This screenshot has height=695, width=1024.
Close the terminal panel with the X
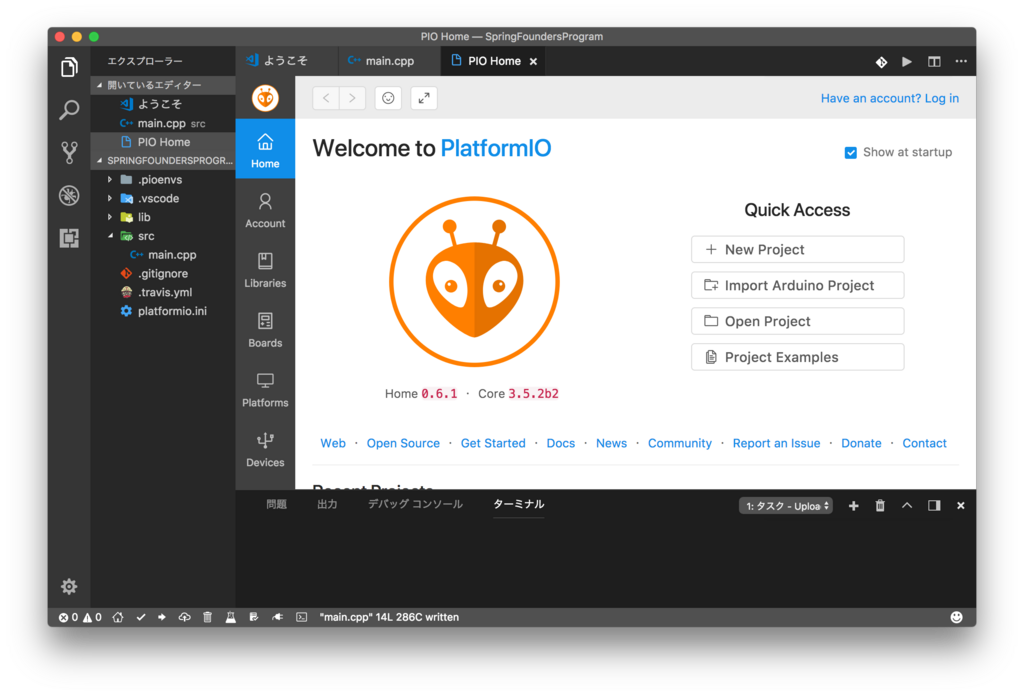[961, 506]
